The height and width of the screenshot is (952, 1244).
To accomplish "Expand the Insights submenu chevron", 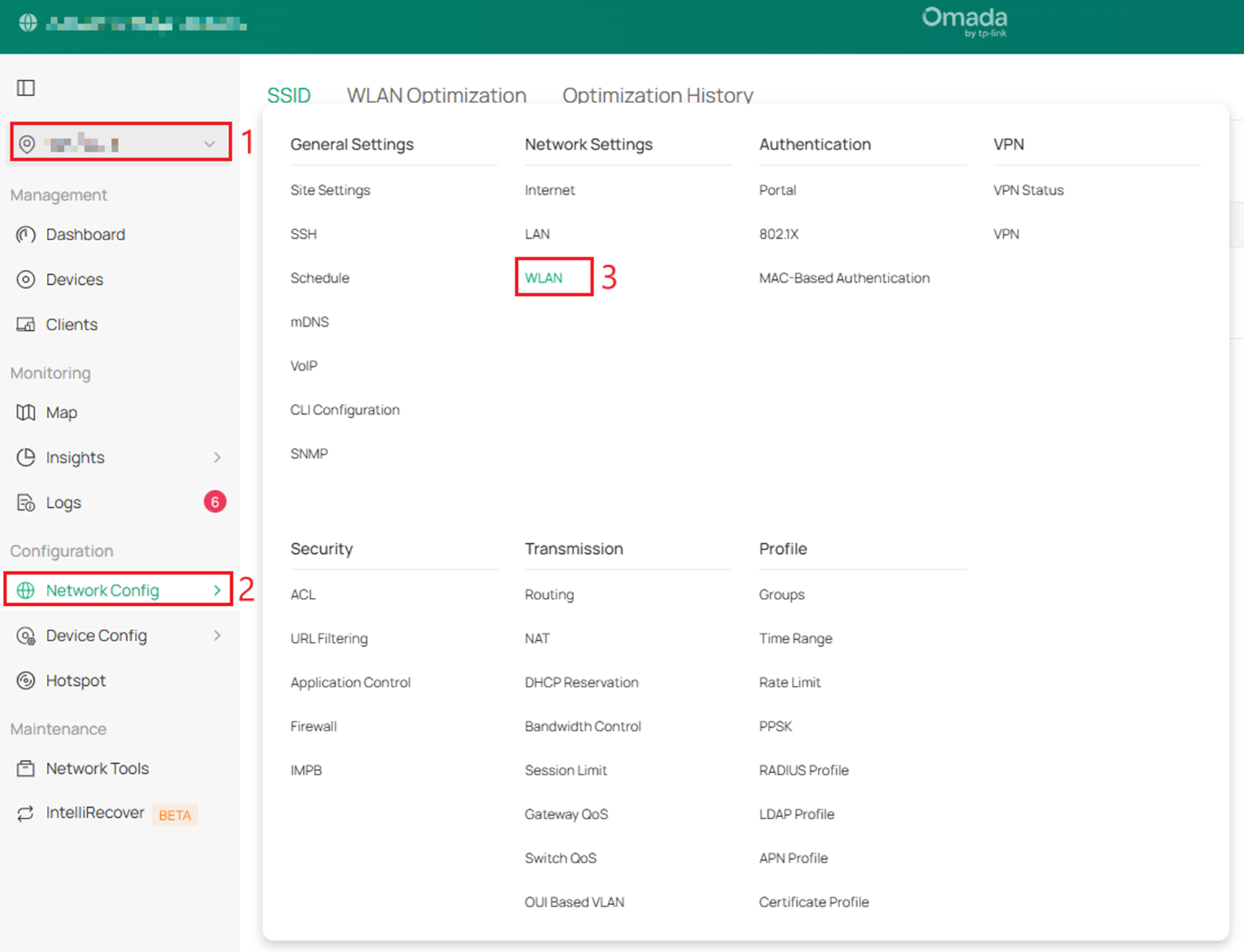I will (x=217, y=458).
